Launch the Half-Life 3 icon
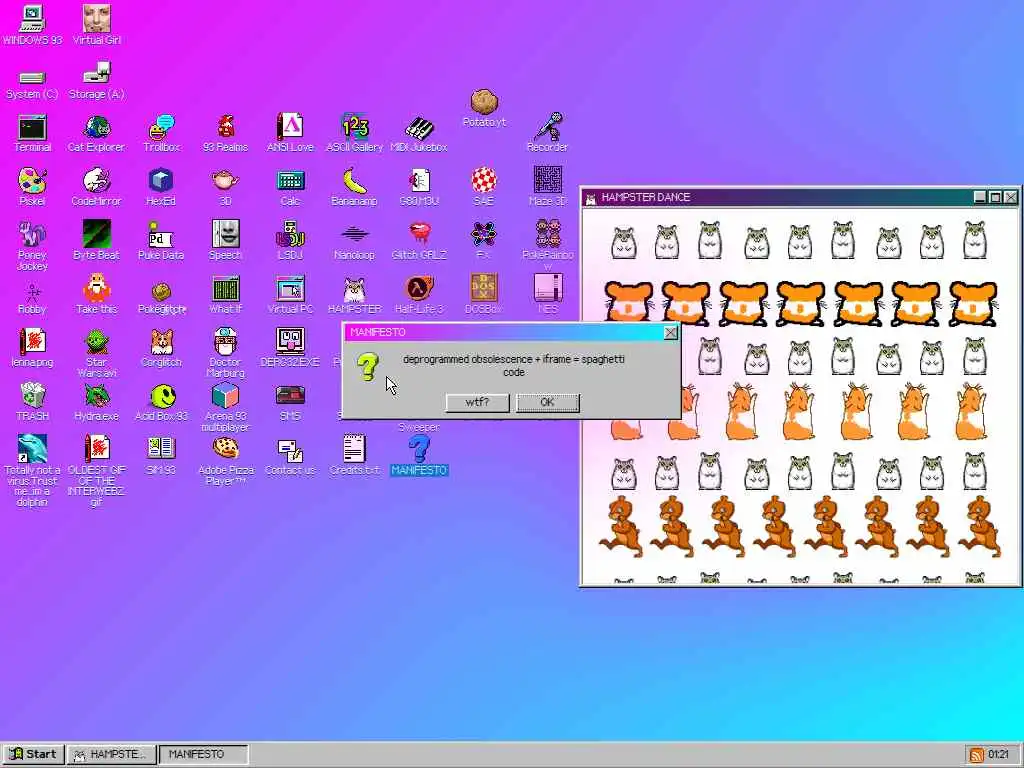Viewport: 1024px width, 768px height. (x=419, y=295)
